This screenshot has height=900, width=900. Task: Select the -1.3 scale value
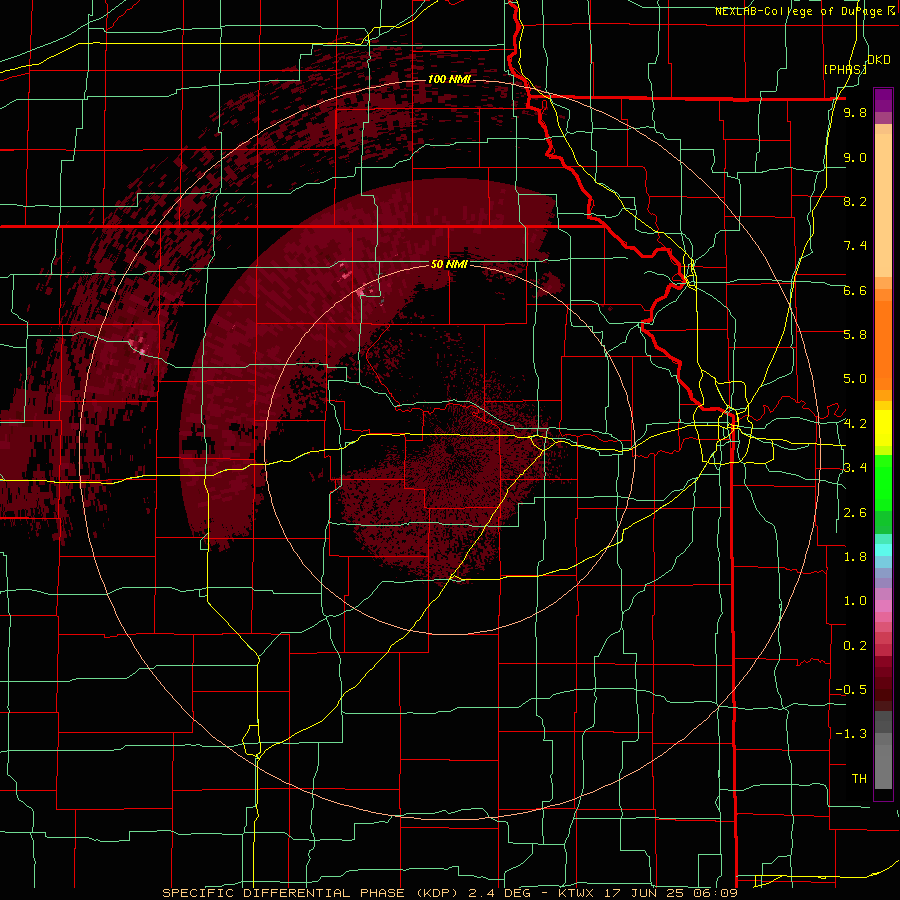pyautogui.click(x=851, y=734)
